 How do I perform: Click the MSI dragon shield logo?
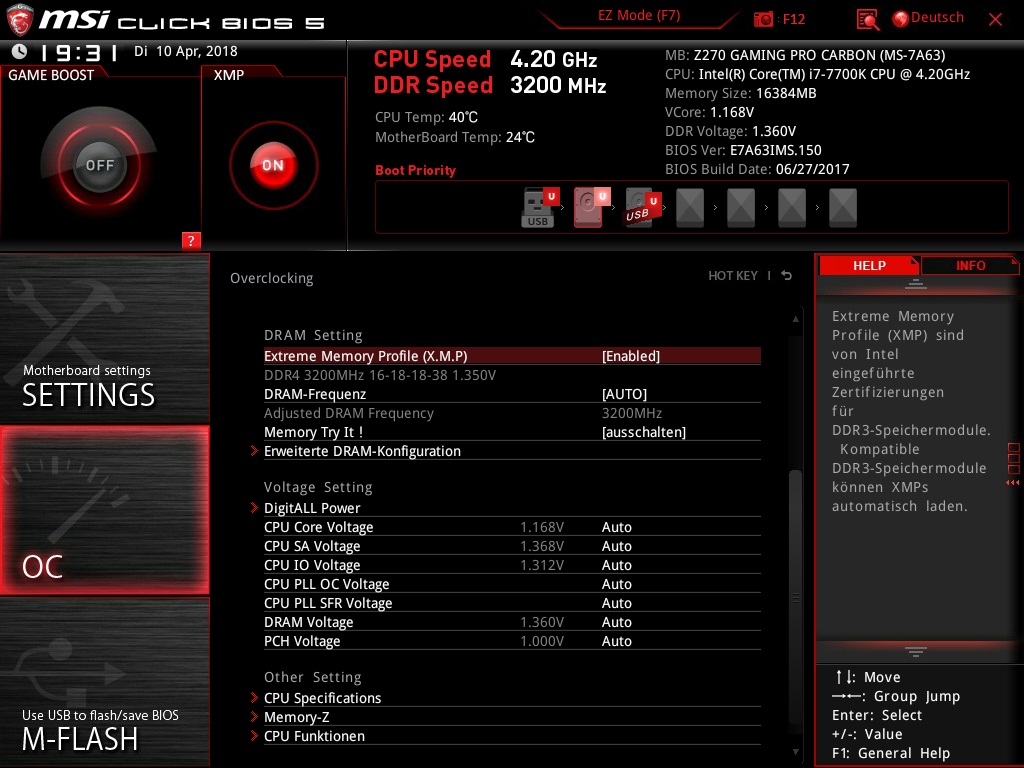(x=20, y=20)
